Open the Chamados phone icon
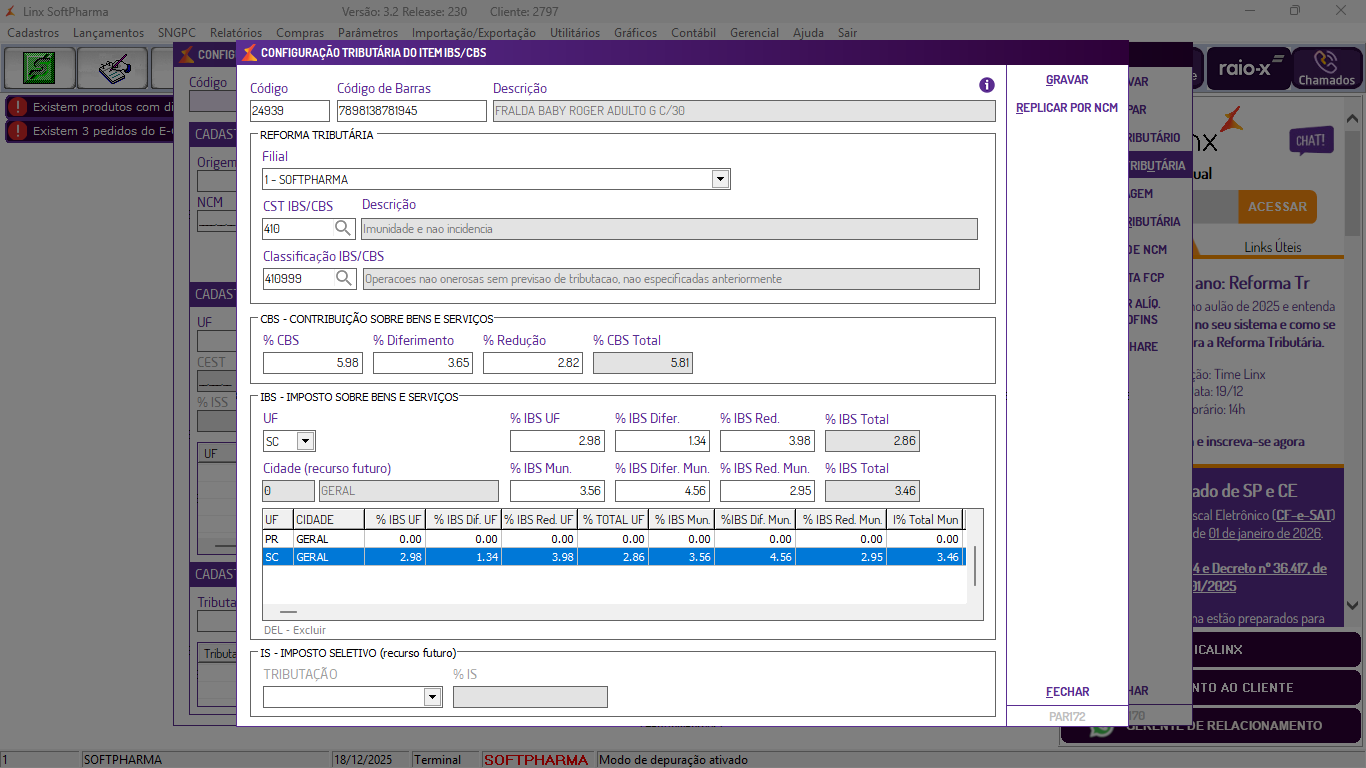This screenshot has width=1366, height=768. pyautogui.click(x=1326, y=68)
